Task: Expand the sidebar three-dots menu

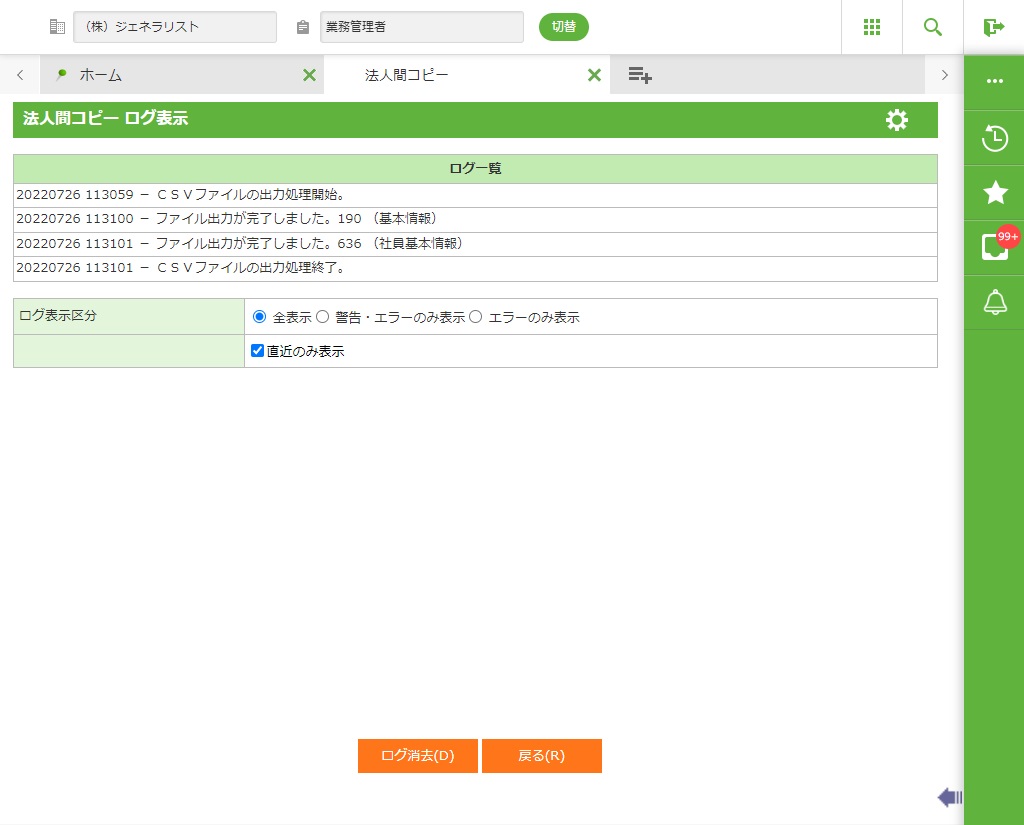Action: tap(994, 81)
